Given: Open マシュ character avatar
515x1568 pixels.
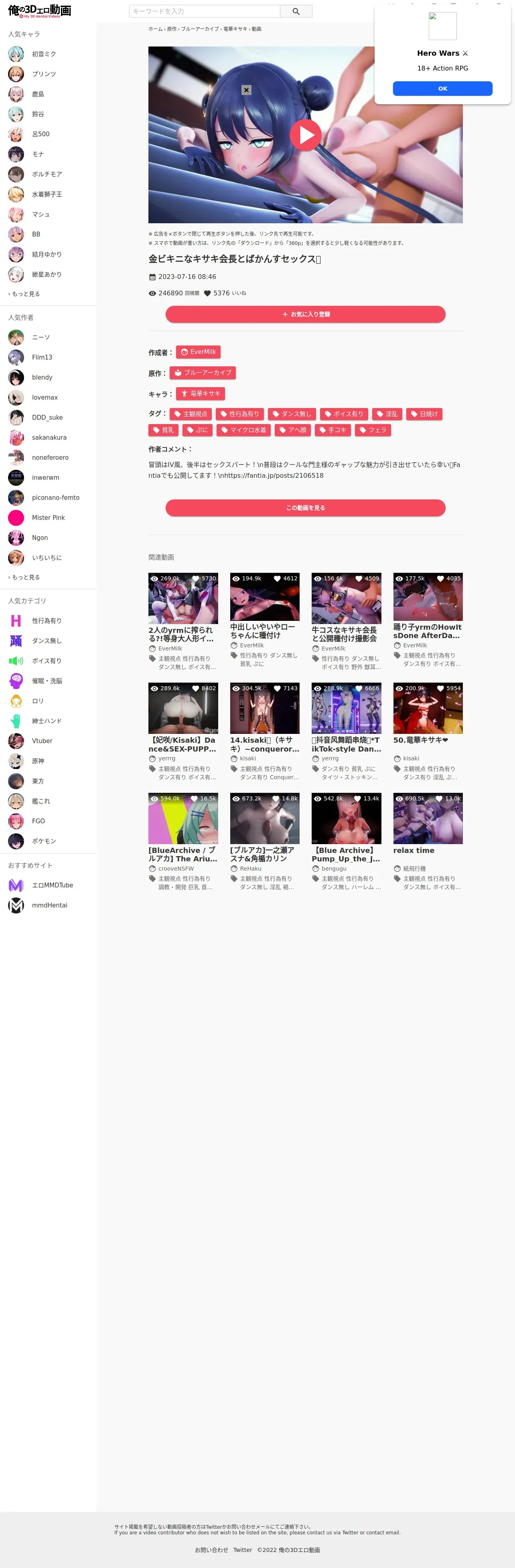Looking at the screenshot, I should [x=16, y=214].
